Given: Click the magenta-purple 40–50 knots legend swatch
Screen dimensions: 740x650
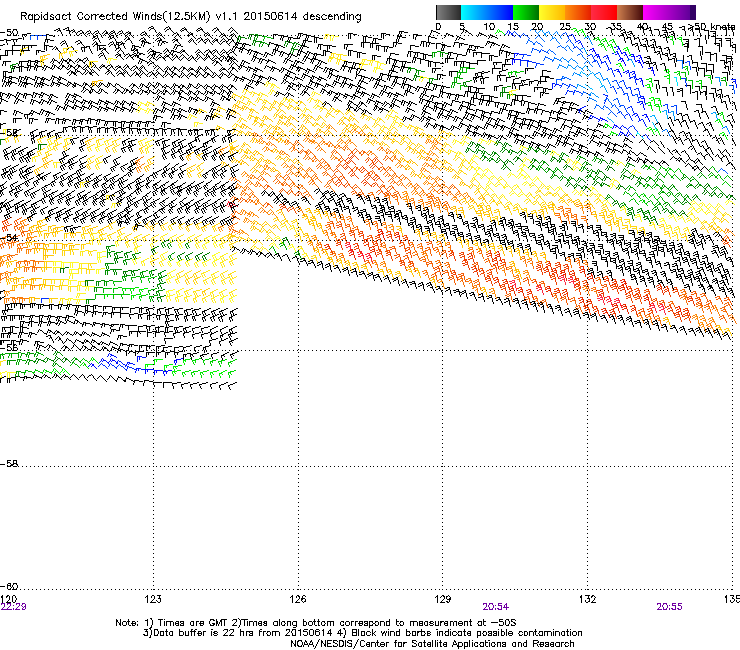Looking at the screenshot, I should [x=669, y=12].
